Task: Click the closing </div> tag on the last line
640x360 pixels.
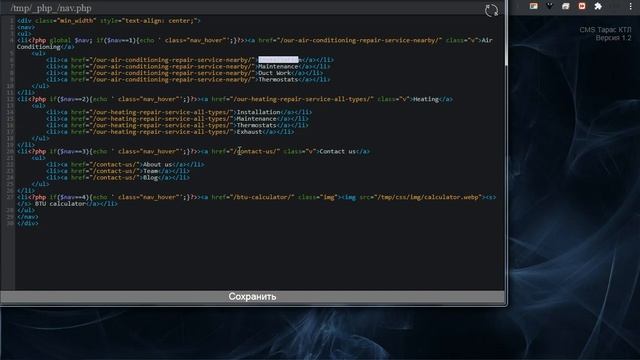Action: click(x=28, y=223)
